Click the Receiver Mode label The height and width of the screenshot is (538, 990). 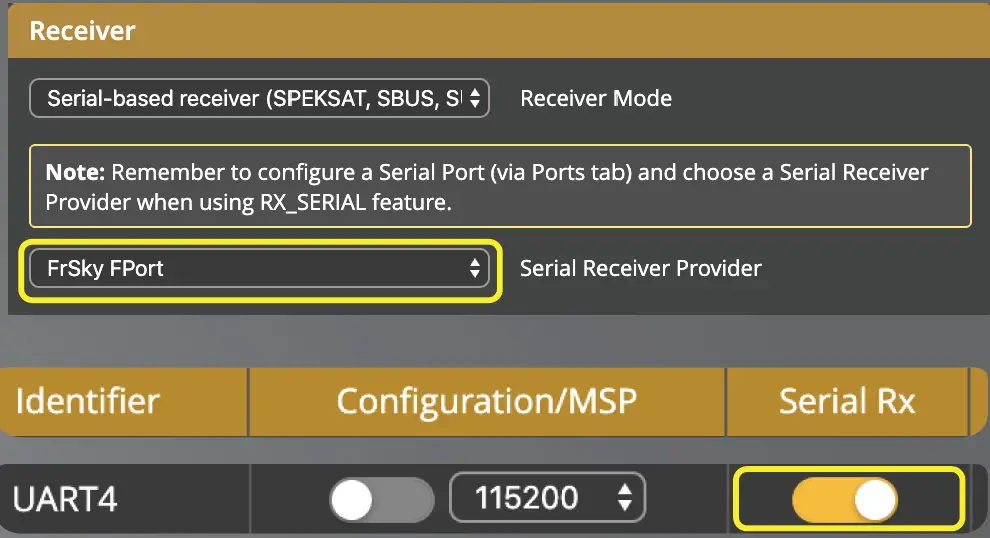click(x=596, y=98)
